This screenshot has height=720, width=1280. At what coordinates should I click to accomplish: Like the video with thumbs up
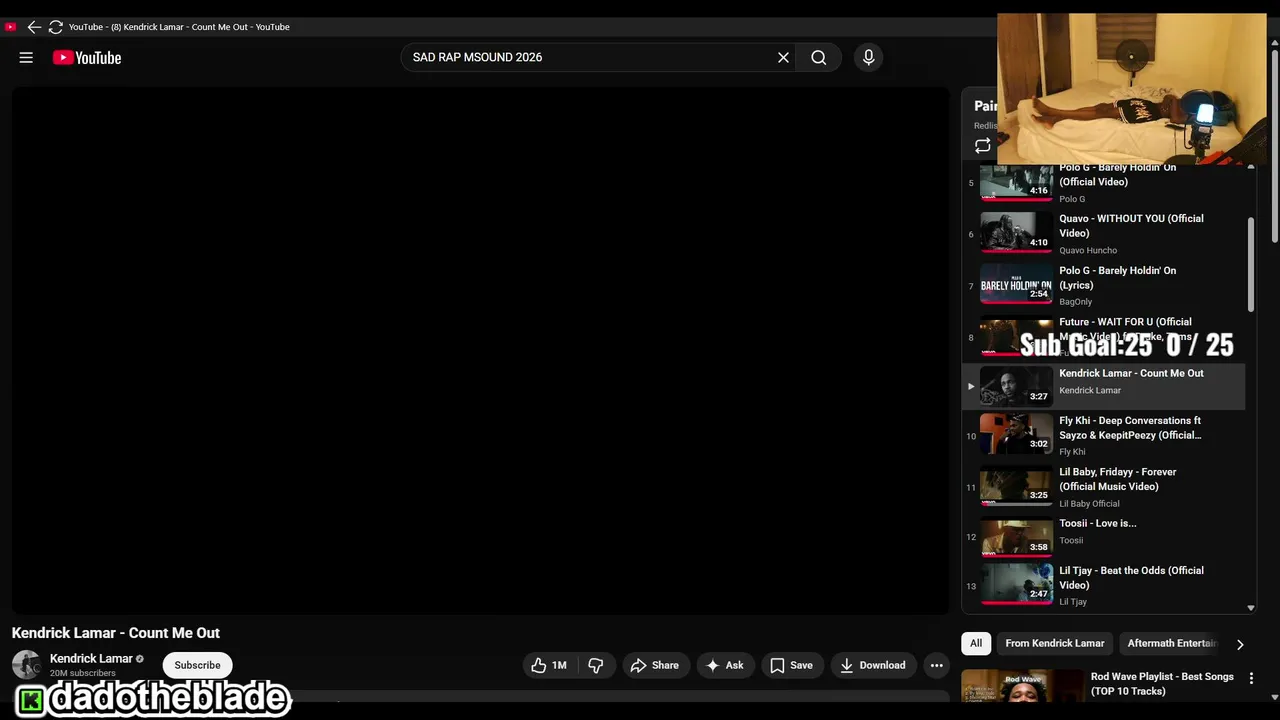tap(549, 665)
